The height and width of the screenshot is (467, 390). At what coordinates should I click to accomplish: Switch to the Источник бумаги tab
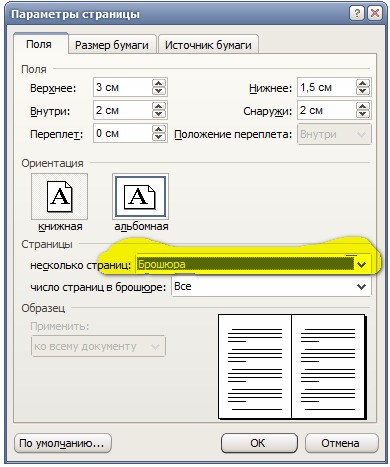[x=208, y=45]
